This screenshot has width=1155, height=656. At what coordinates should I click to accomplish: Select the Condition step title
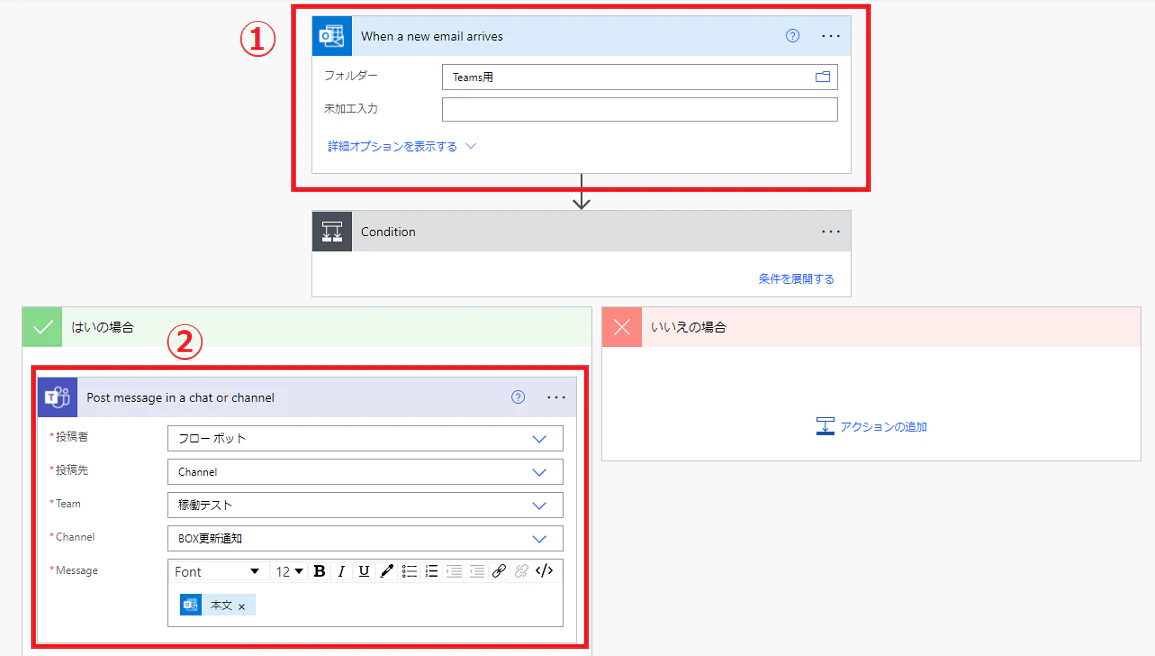coord(388,231)
